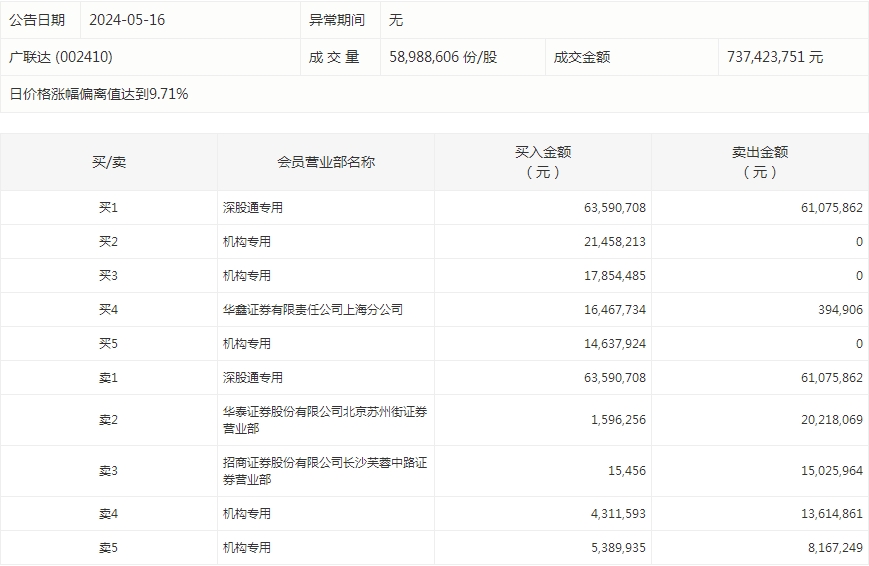Click 深股通专用 in the 买1 row

coord(253,208)
